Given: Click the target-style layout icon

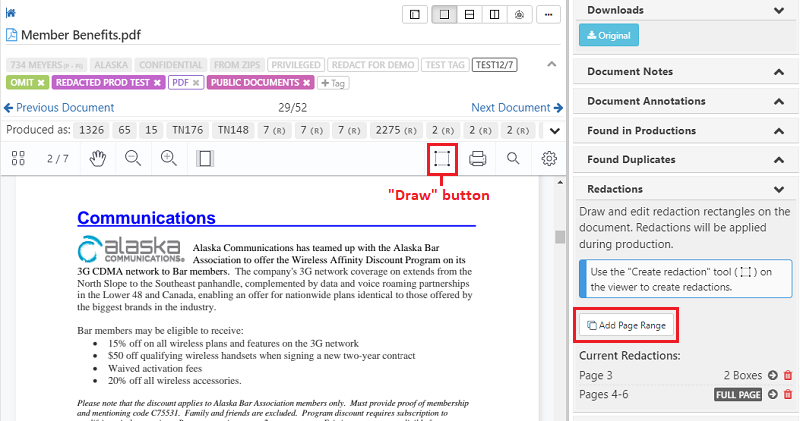Looking at the screenshot, I should click(x=519, y=15).
